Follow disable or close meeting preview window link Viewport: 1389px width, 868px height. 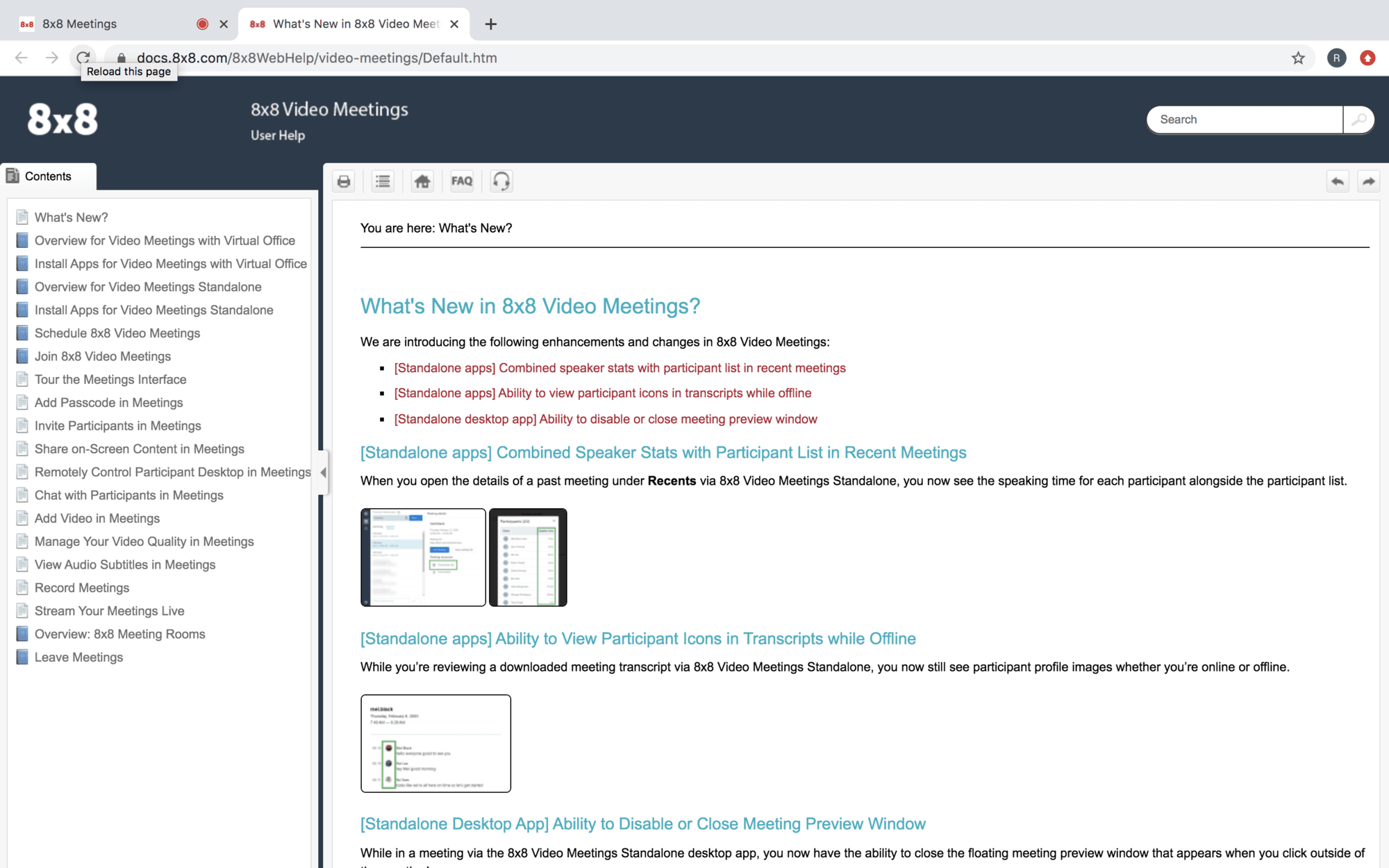606,419
